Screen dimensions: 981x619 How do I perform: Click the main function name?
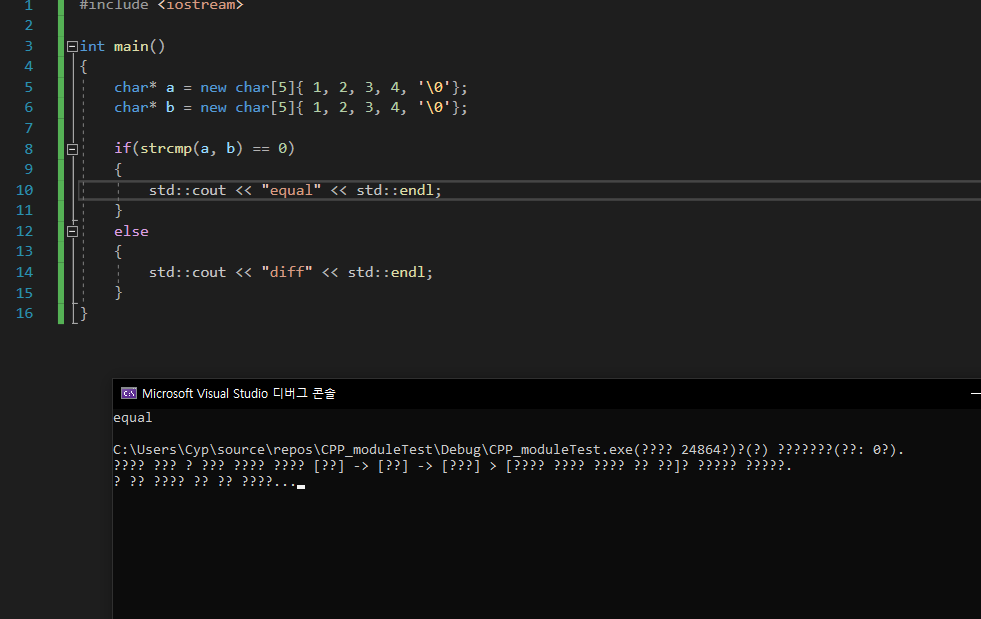(131, 46)
